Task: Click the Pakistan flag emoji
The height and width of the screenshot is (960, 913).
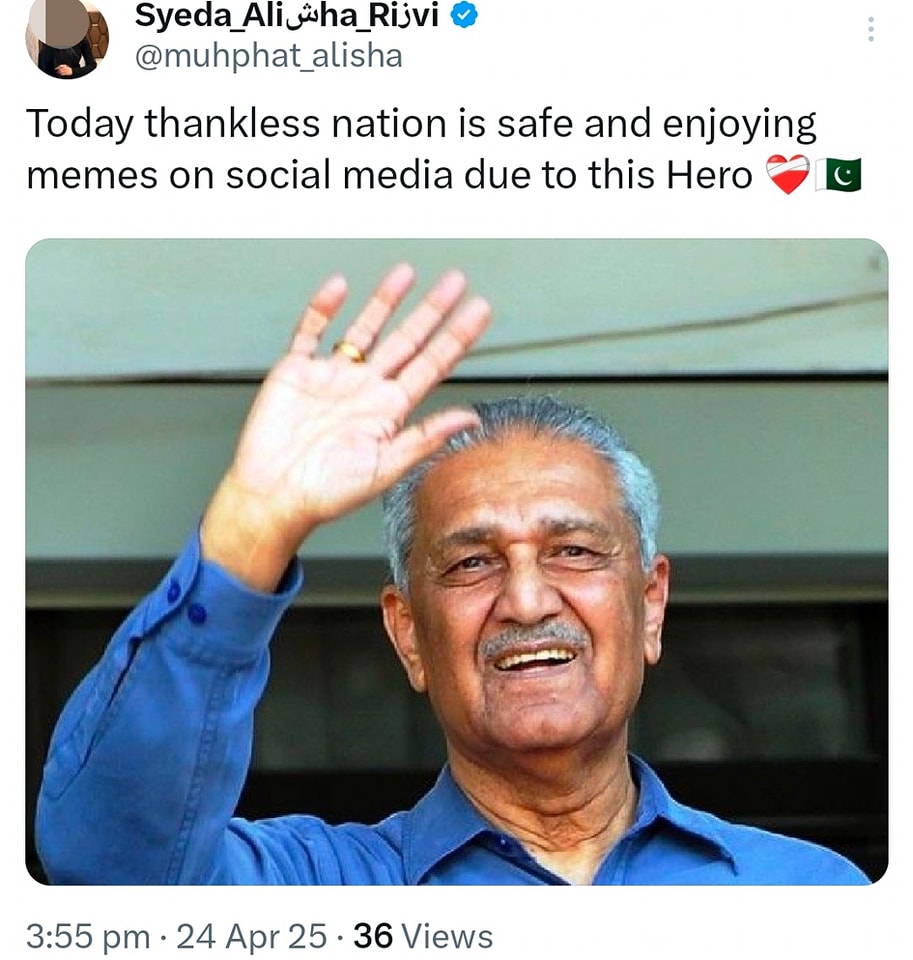Action: click(838, 175)
